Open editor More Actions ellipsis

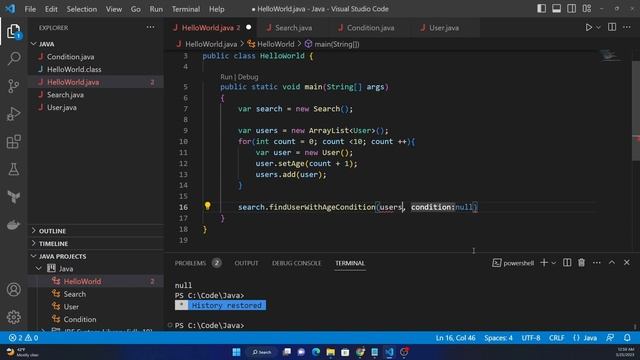(627, 27)
